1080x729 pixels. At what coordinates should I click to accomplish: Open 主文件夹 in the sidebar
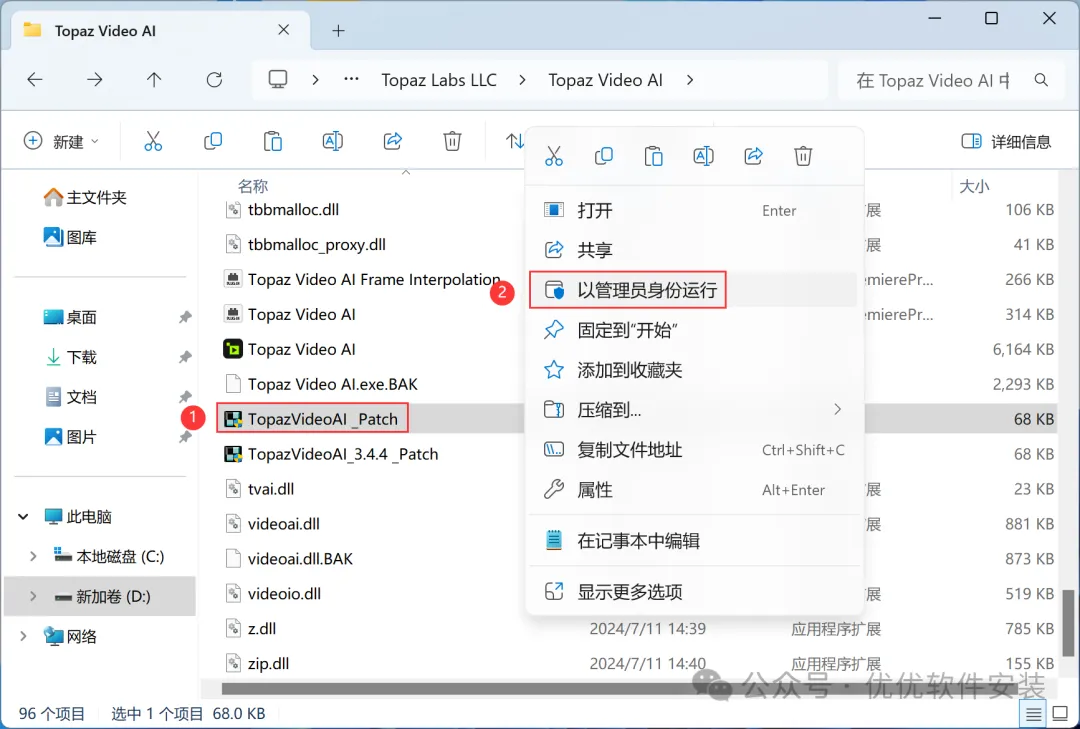point(85,198)
